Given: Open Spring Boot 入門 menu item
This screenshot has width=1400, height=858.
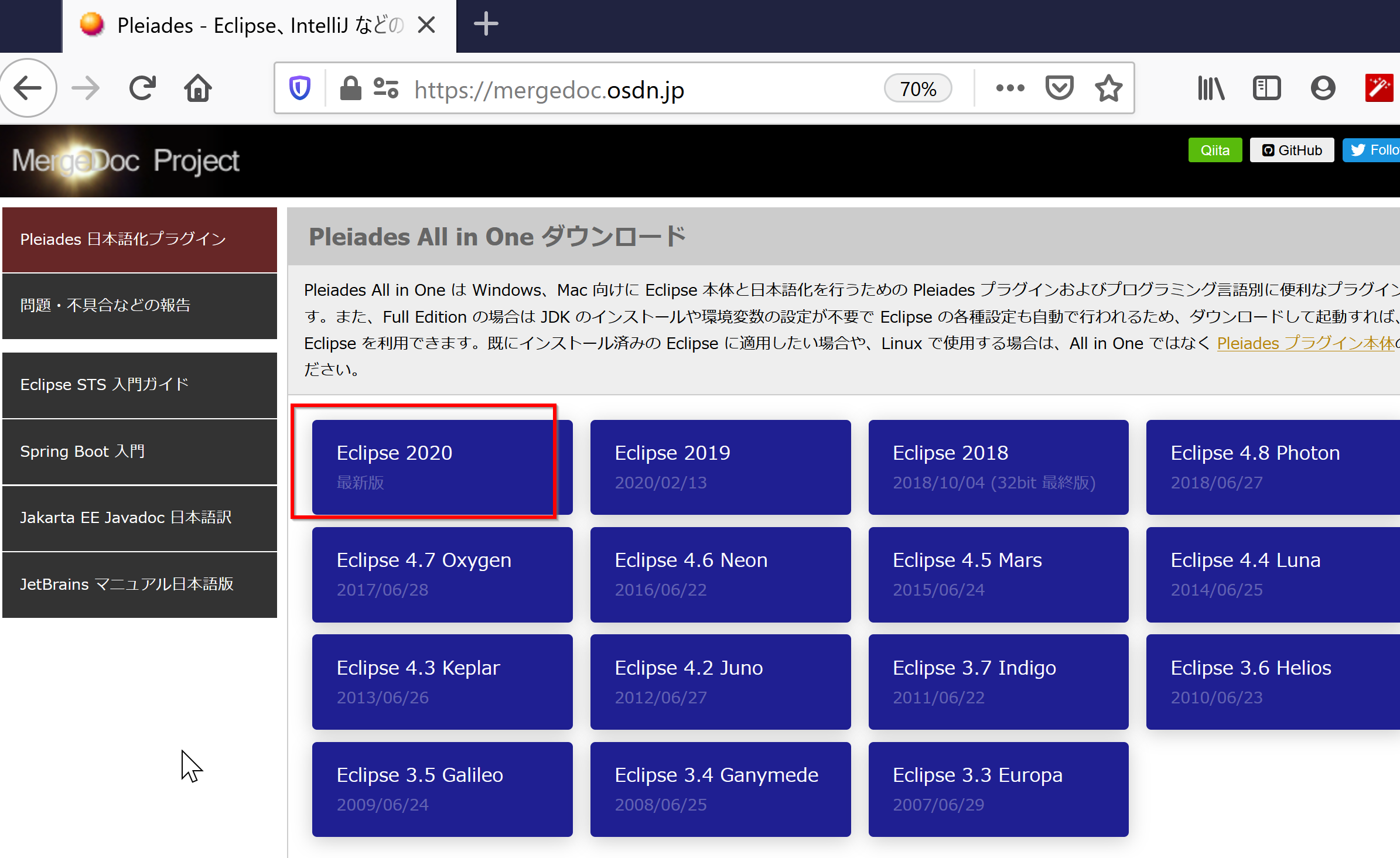Looking at the screenshot, I should (x=139, y=452).
